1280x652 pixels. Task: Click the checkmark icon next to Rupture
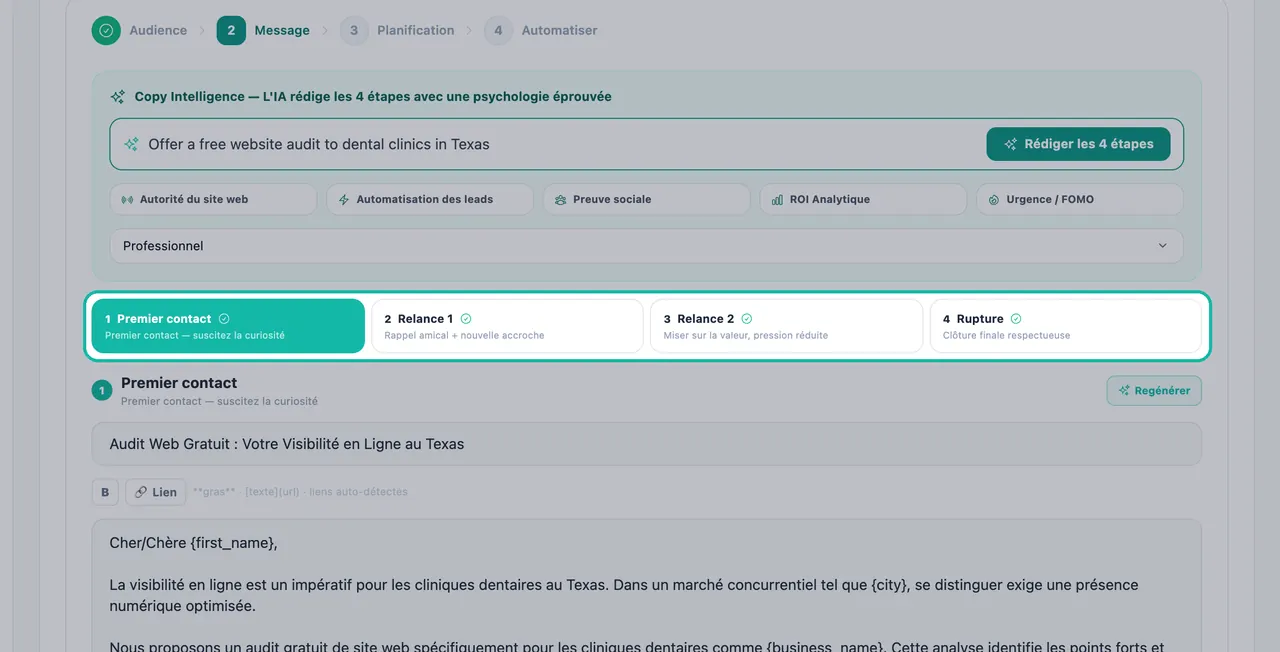pos(1016,319)
